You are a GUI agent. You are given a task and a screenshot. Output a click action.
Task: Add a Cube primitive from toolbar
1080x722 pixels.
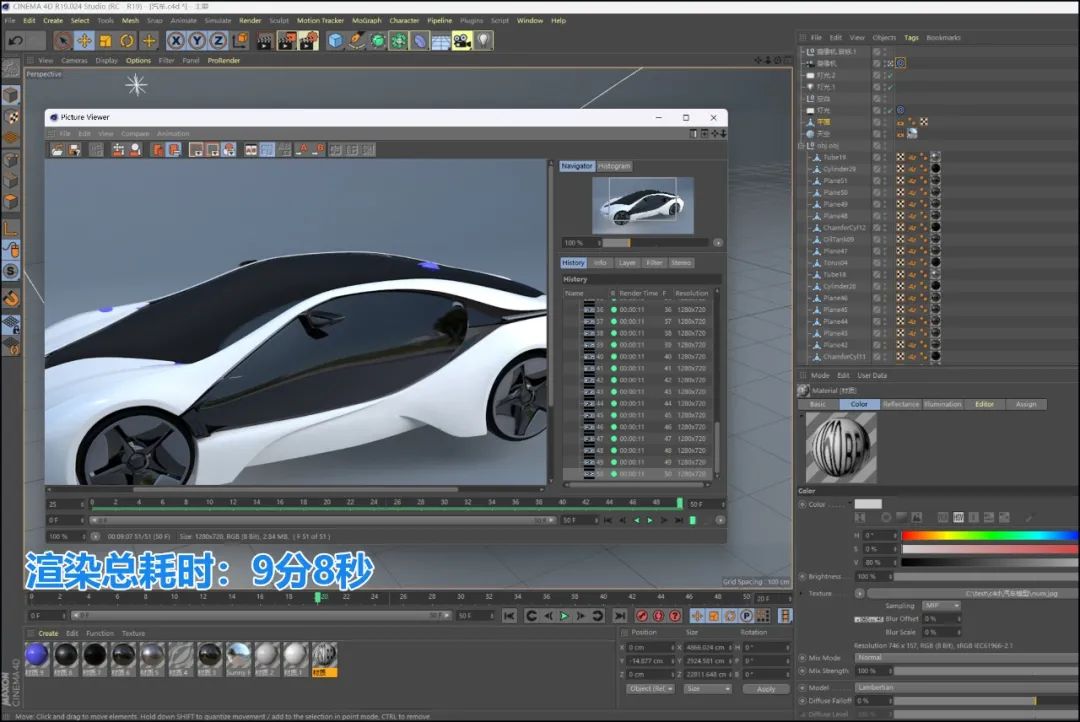(x=336, y=41)
